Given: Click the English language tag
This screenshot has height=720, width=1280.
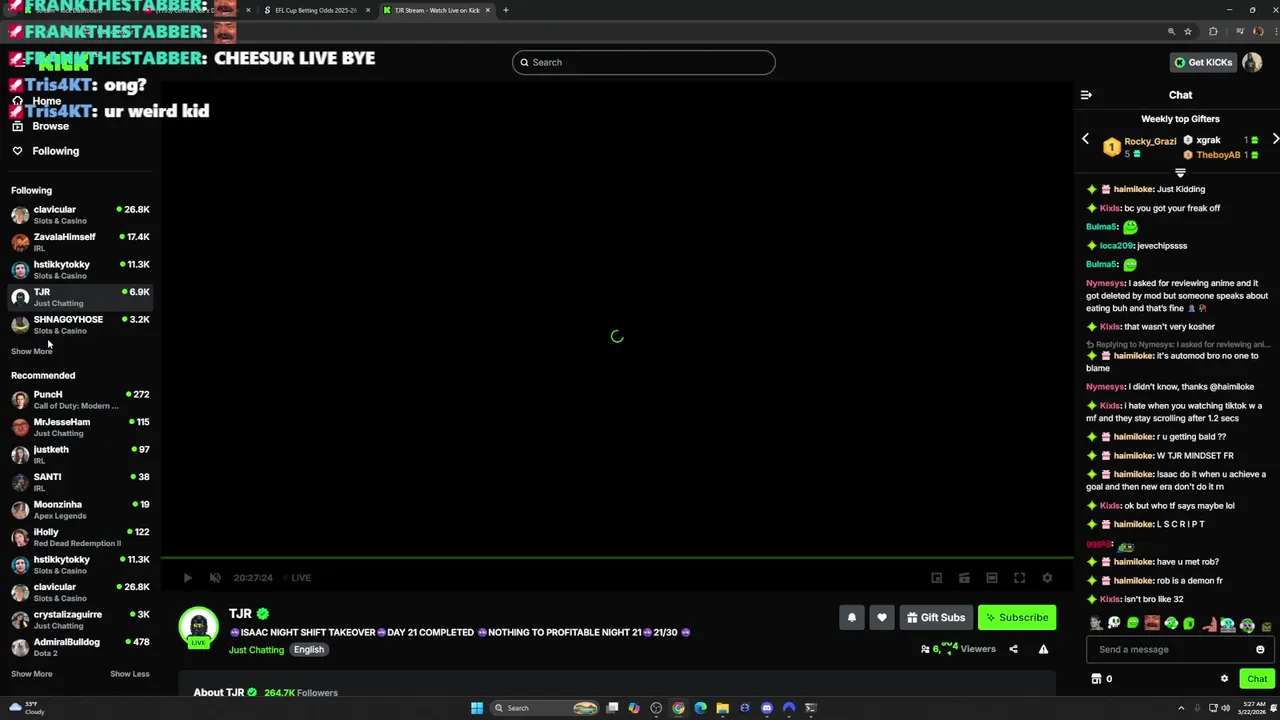Looking at the screenshot, I should click(308, 650).
